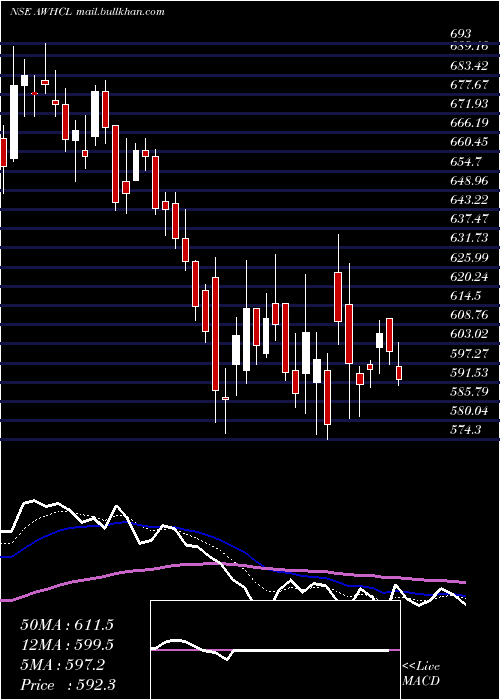Select the 574.3 price axis label
This screenshot has height=700, width=500.
pyautogui.click(x=466, y=430)
